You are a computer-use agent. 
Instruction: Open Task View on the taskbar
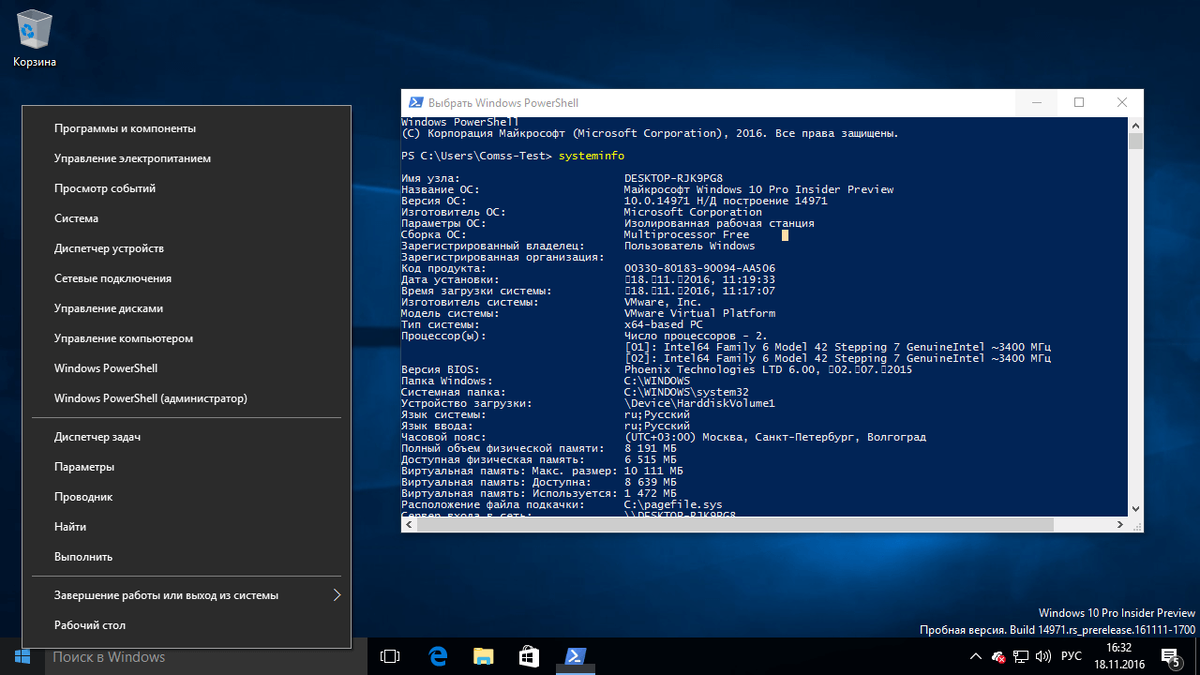pos(391,657)
